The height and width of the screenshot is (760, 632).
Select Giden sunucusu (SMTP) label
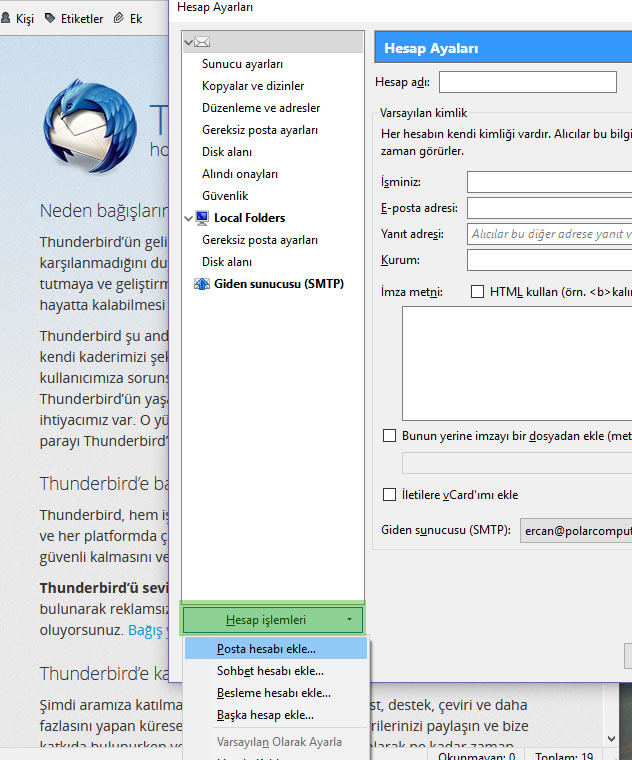click(x=279, y=284)
